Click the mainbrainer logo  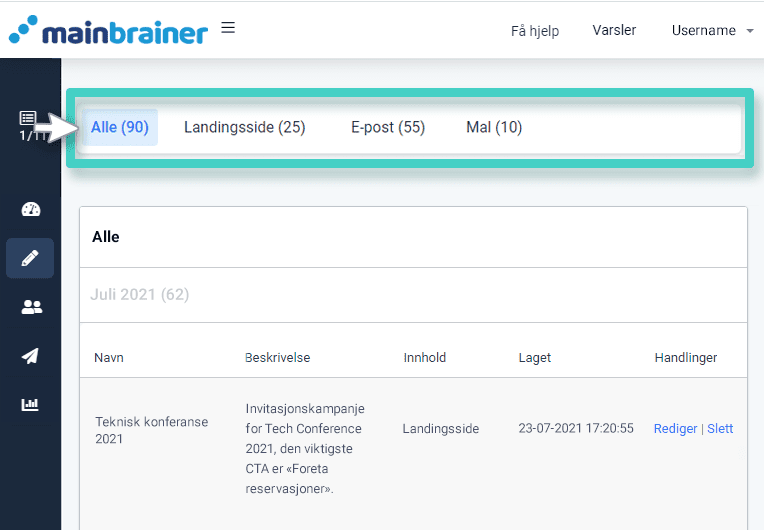point(108,30)
